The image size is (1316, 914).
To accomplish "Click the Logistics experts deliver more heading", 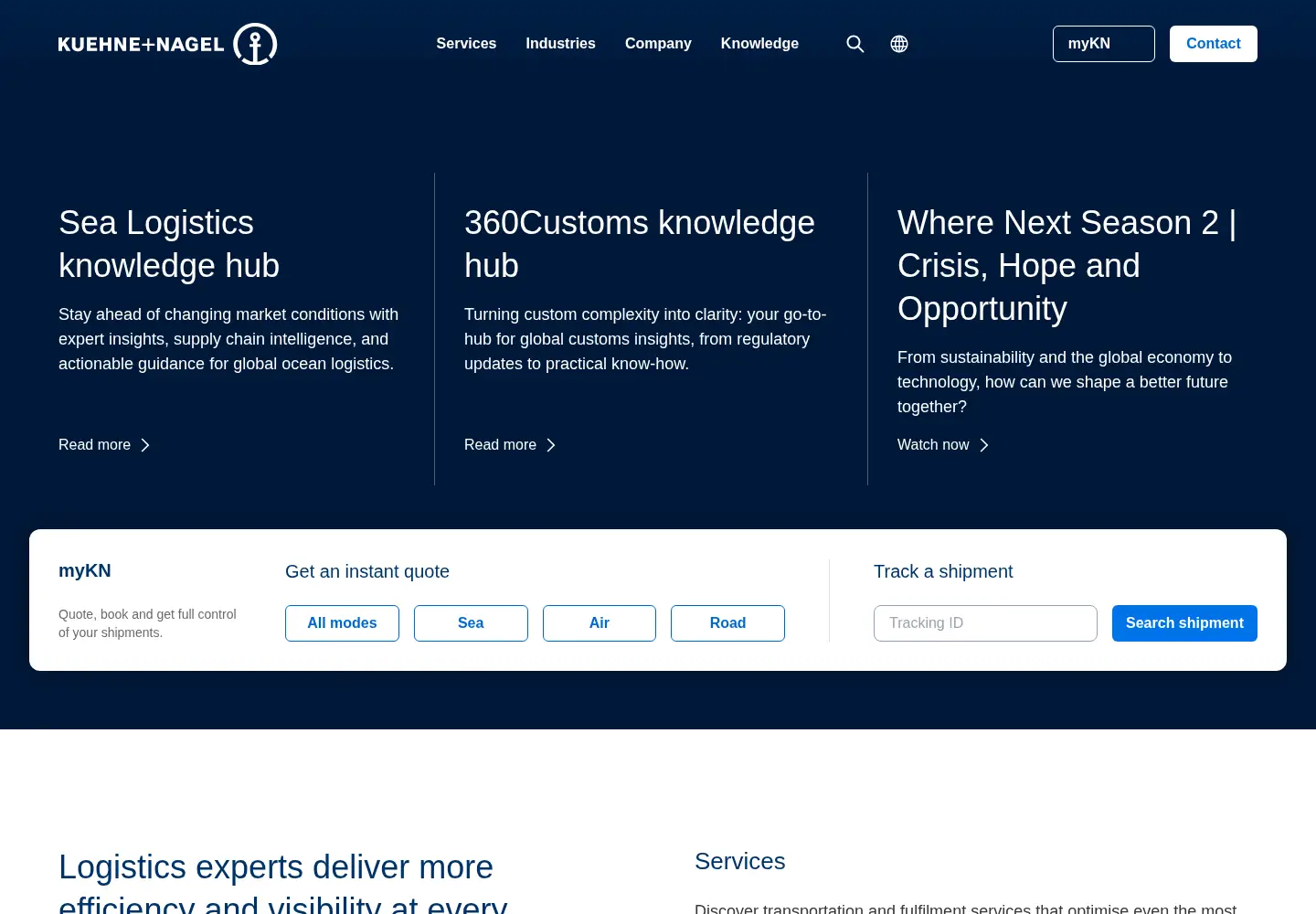I will [282, 883].
